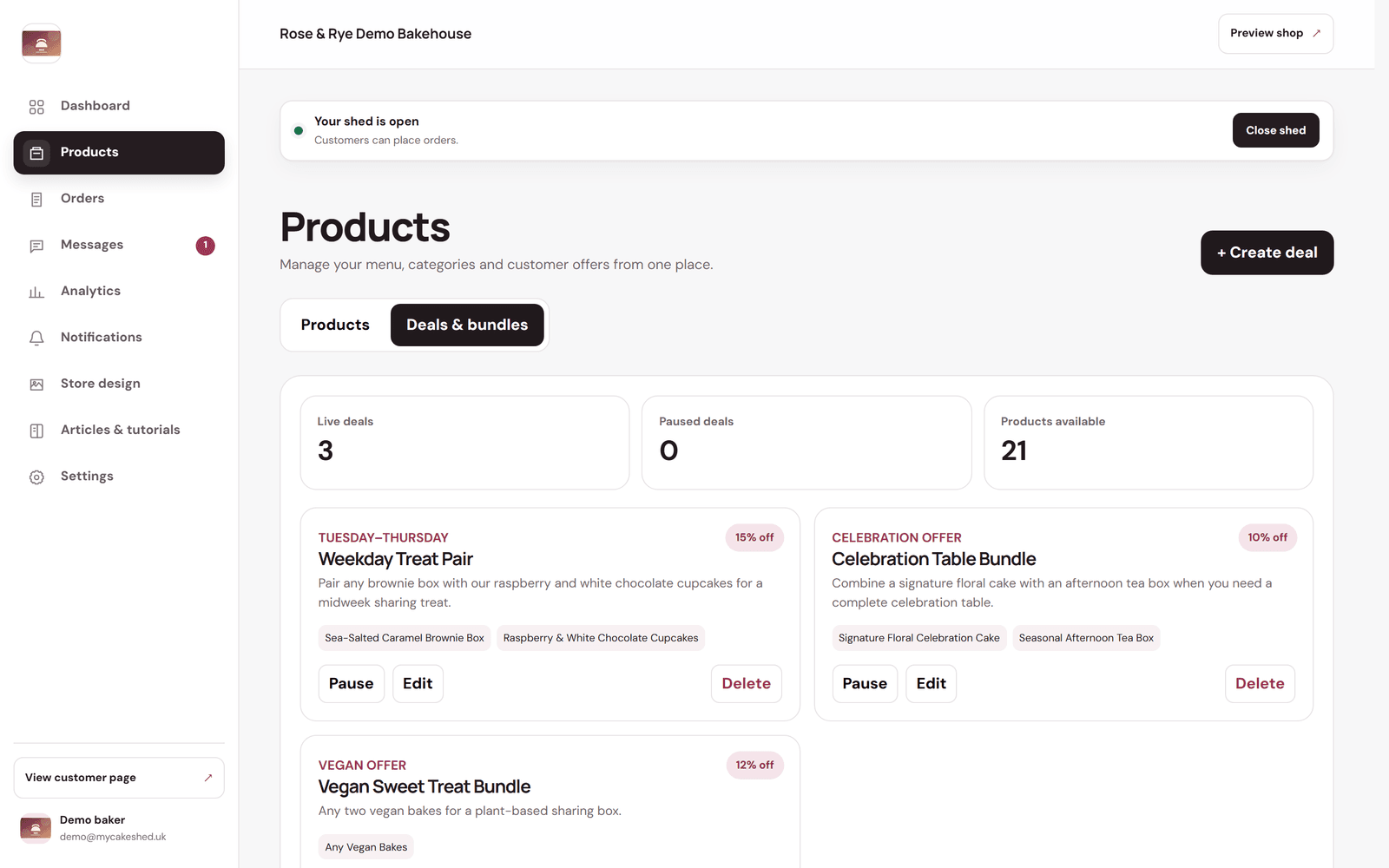Screen dimensions: 1389x868
Task: Click the unread messages badge
Action: click(206, 246)
